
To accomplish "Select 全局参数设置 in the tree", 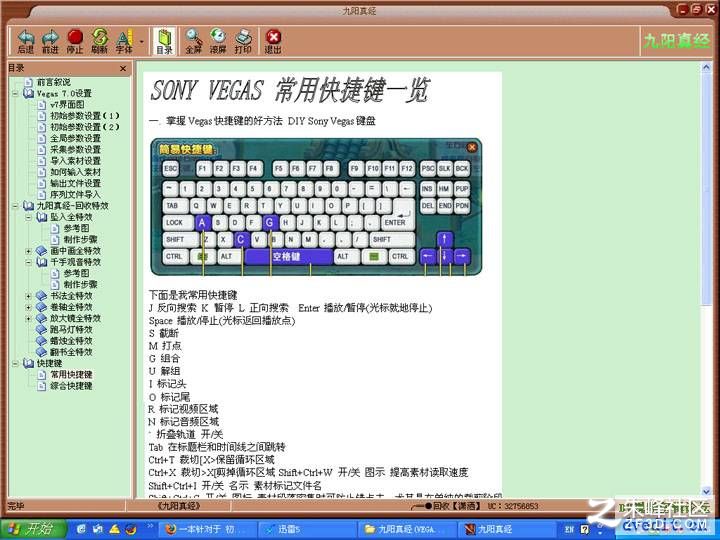I will click(75, 138).
